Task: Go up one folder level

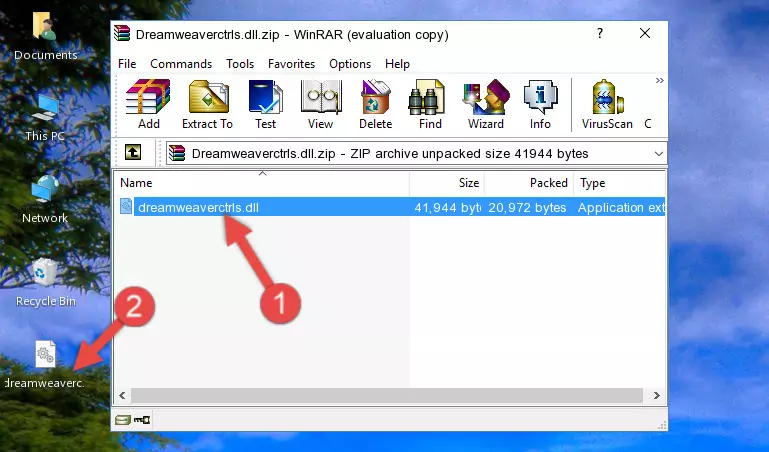Action: tap(133, 152)
